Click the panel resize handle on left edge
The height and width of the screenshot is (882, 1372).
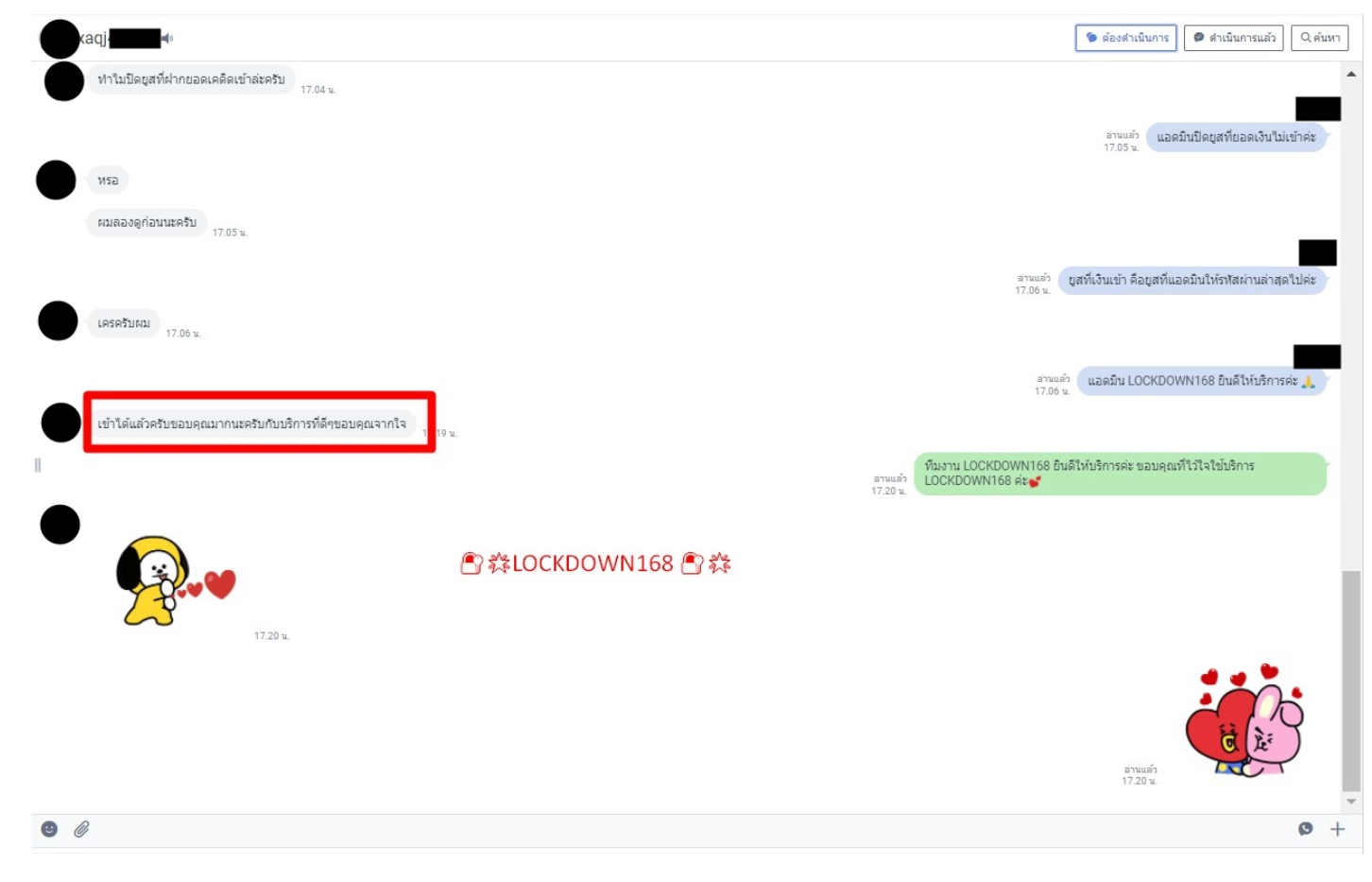[x=38, y=465]
